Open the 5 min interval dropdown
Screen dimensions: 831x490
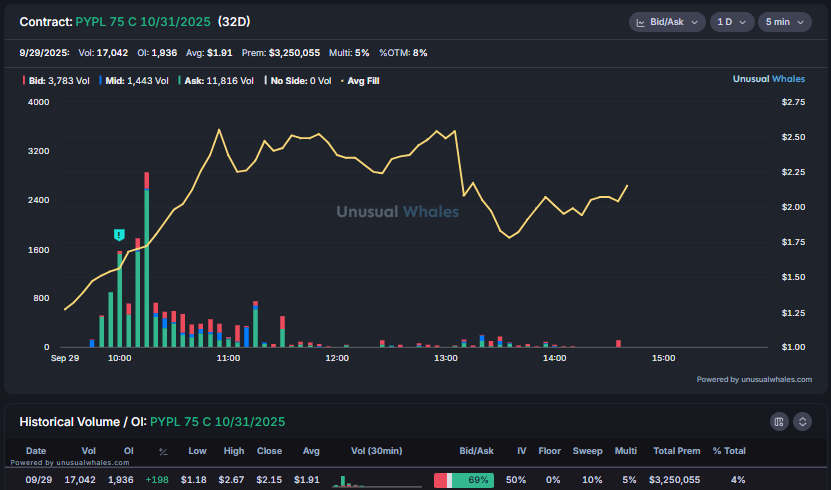[x=783, y=22]
